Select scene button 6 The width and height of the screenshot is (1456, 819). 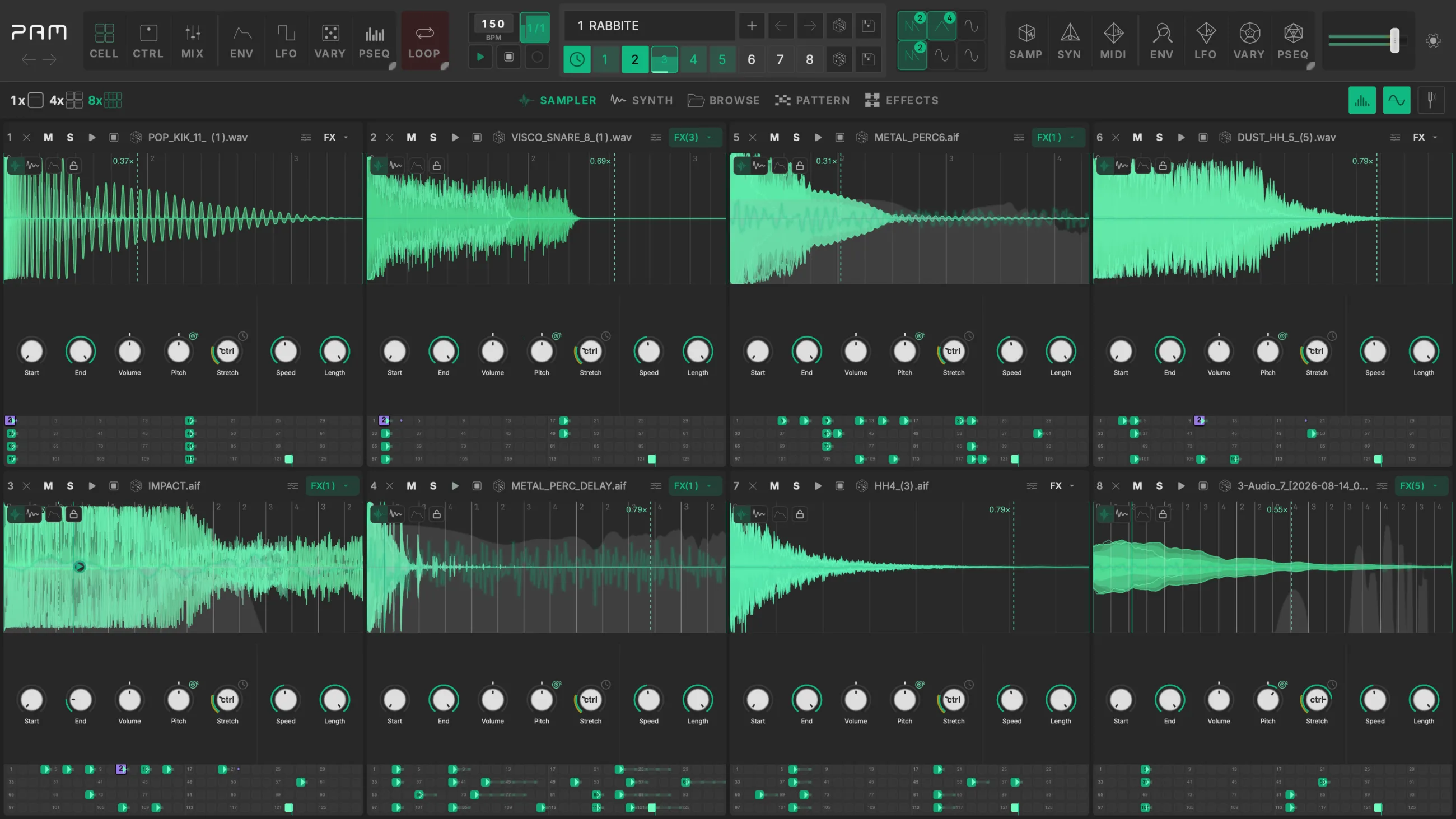coord(751,59)
